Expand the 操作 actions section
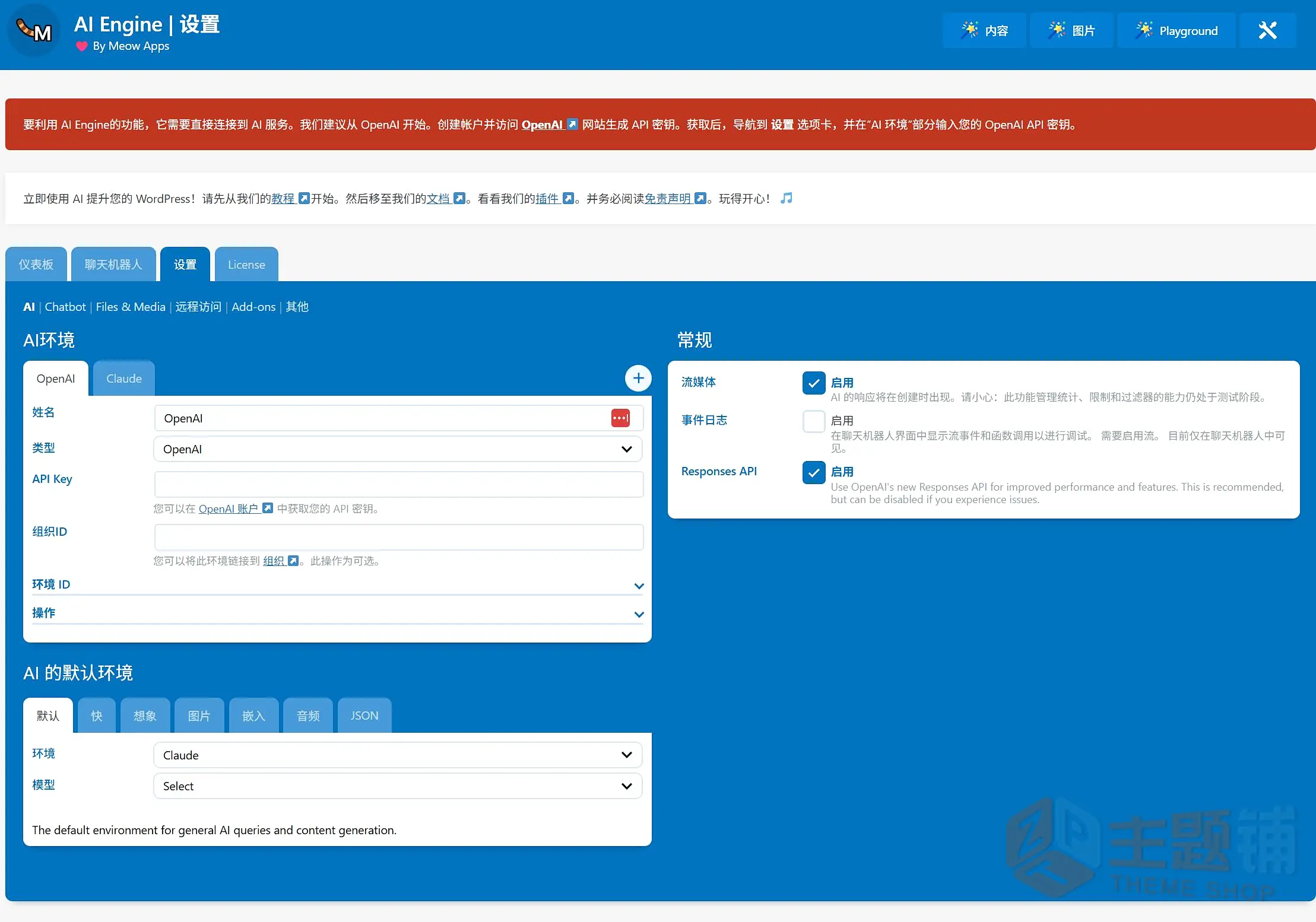The width and height of the screenshot is (1316, 922). pyautogui.click(x=338, y=613)
